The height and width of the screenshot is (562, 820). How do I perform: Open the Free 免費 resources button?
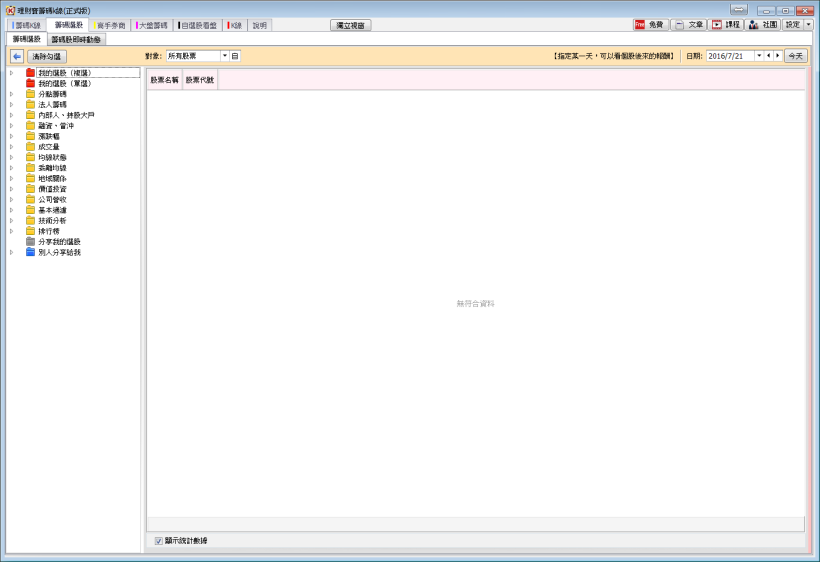click(651, 25)
